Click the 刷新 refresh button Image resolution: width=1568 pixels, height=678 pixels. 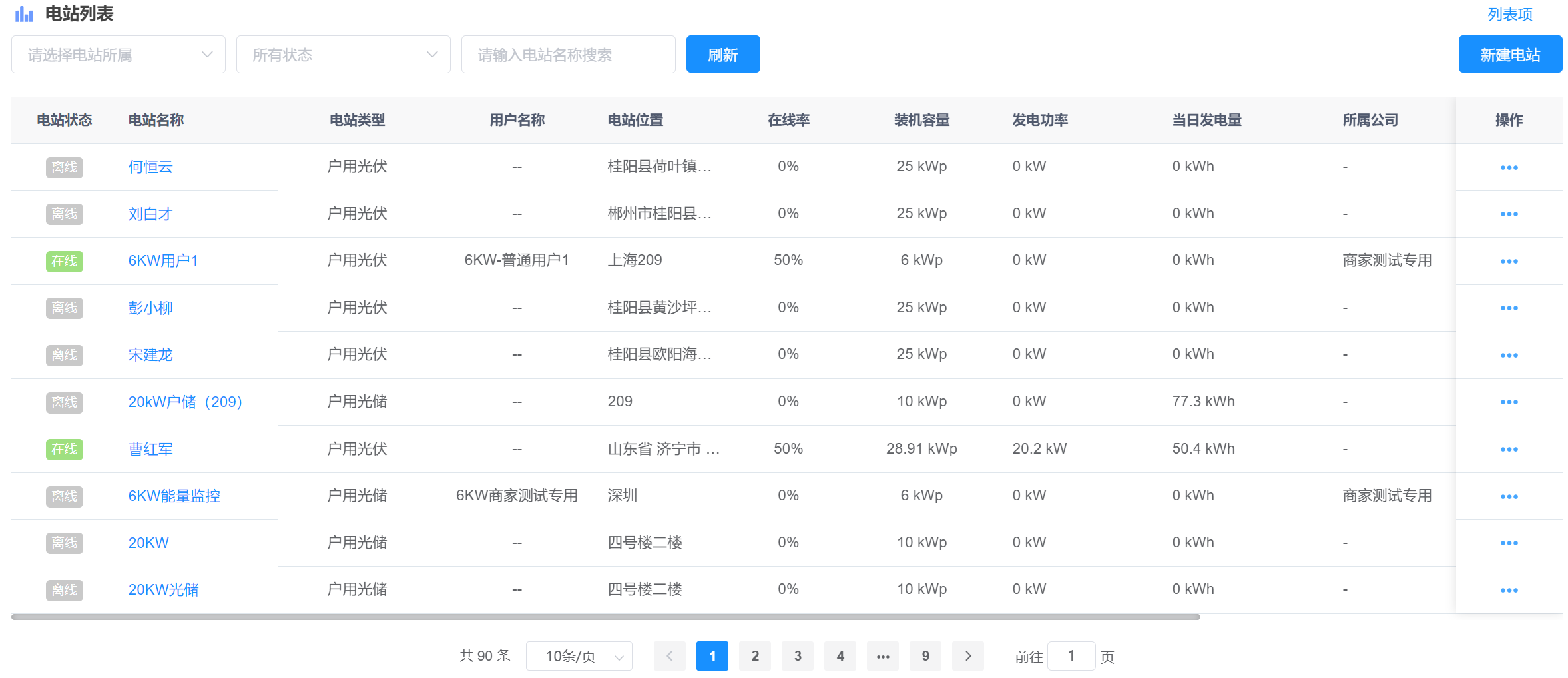coord(723,54)
